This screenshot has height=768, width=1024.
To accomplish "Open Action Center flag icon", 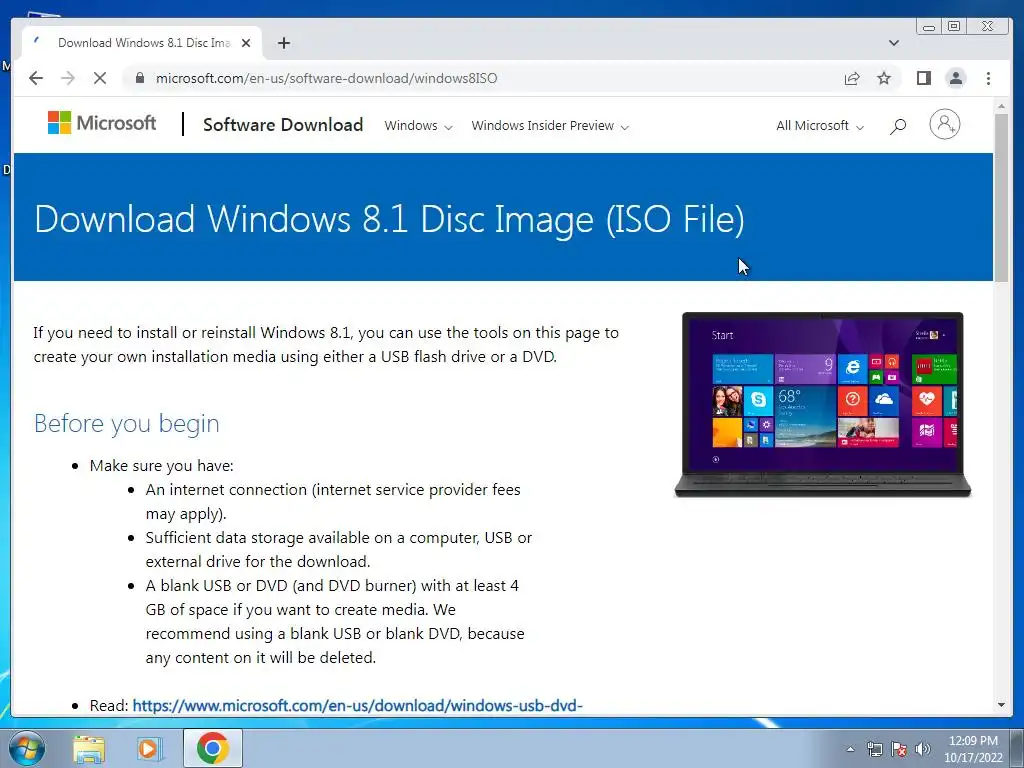I will pyautogui.click(x=899, y=749).
